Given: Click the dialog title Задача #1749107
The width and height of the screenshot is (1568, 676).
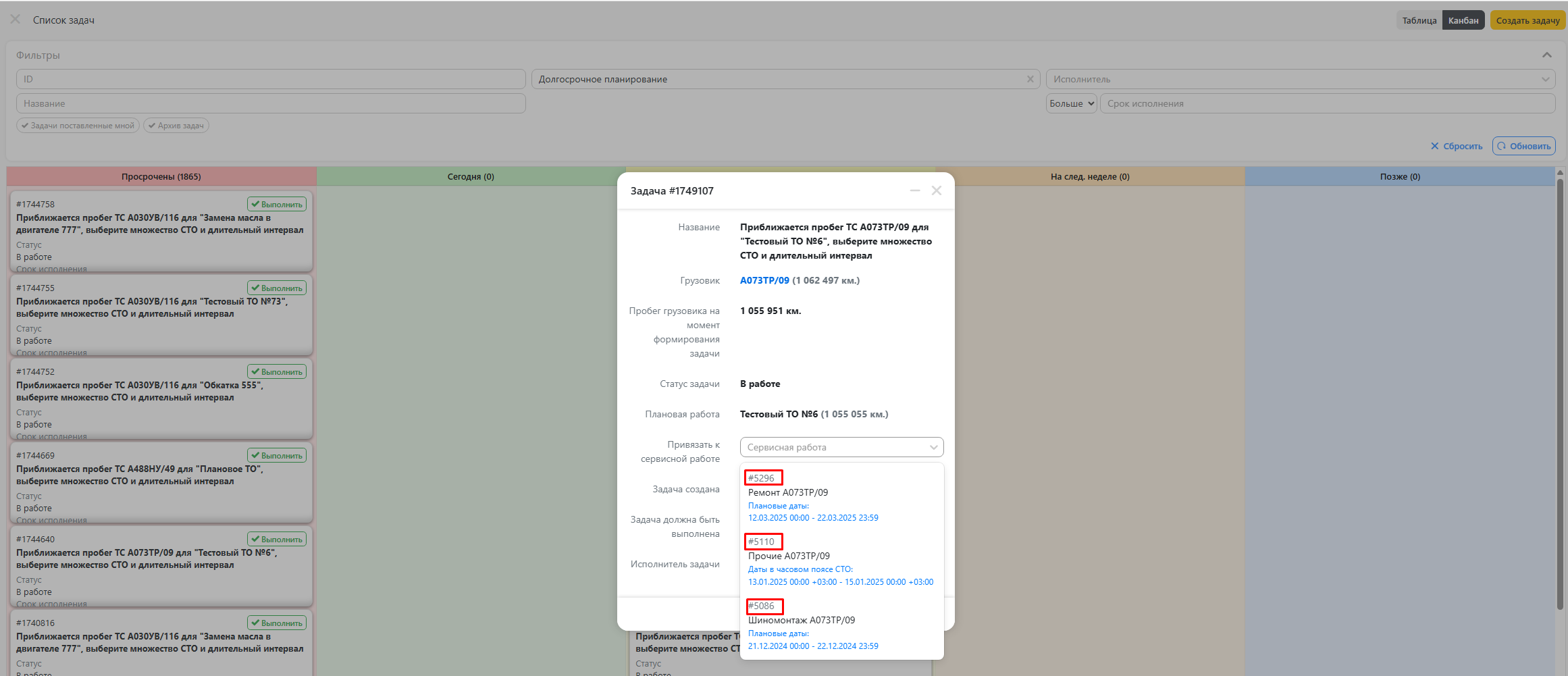Looking at the screenshot, I should click(x=672, y=191).
